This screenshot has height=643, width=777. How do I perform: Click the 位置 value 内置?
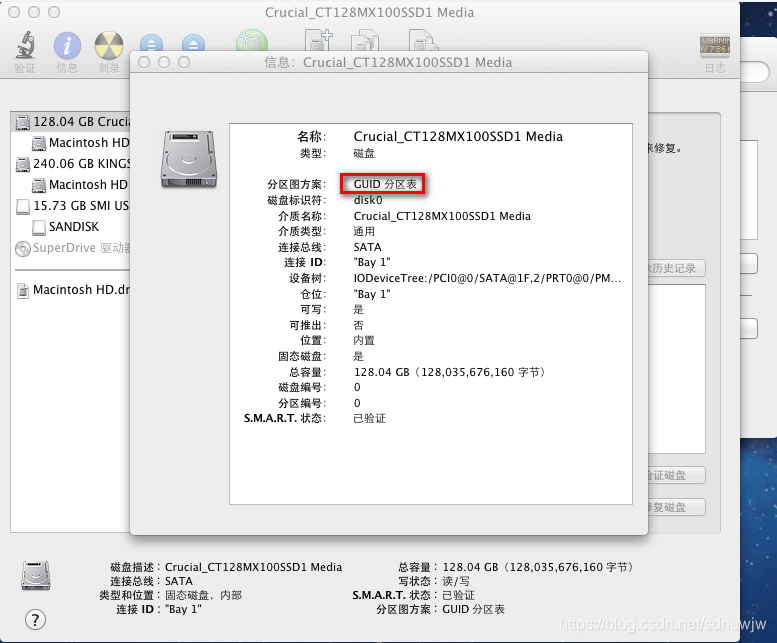pos(364,340)
